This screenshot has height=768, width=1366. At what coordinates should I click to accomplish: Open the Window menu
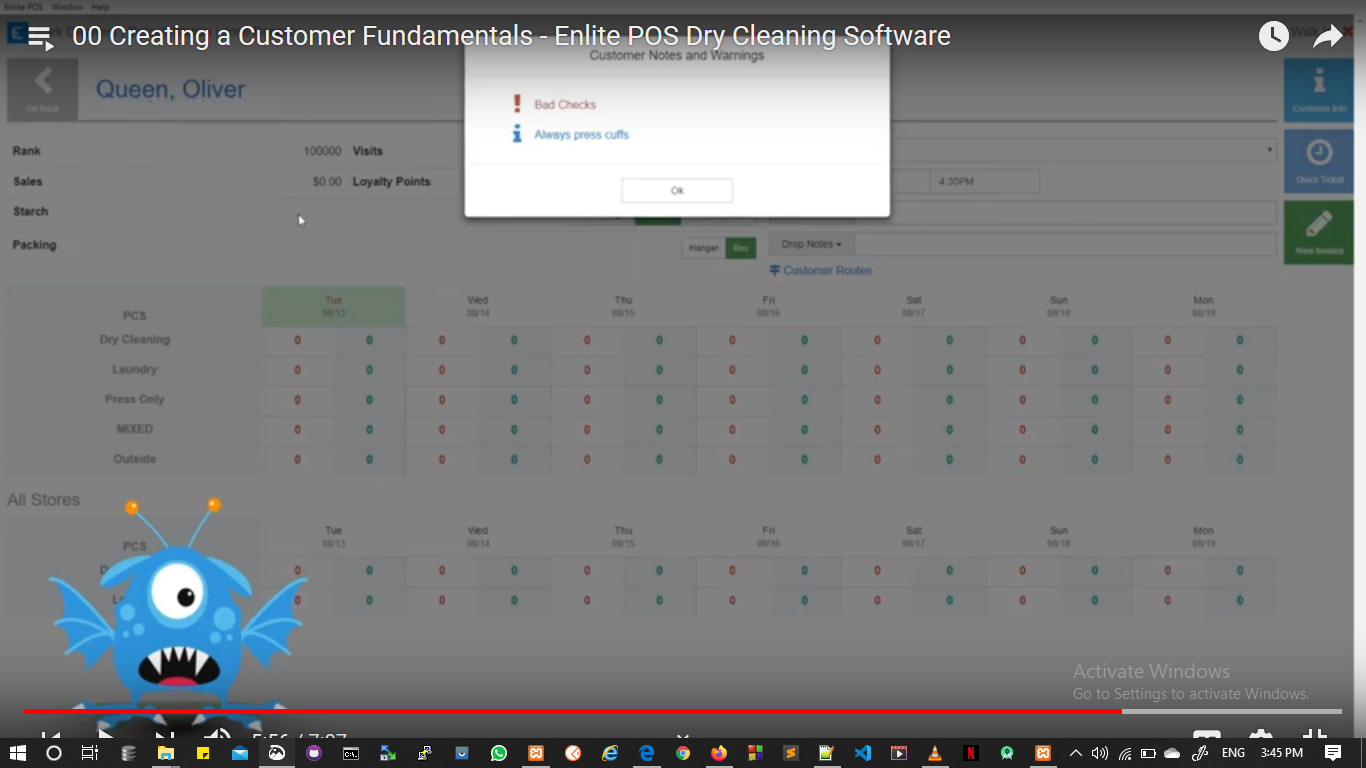click(x=67, y=7)
